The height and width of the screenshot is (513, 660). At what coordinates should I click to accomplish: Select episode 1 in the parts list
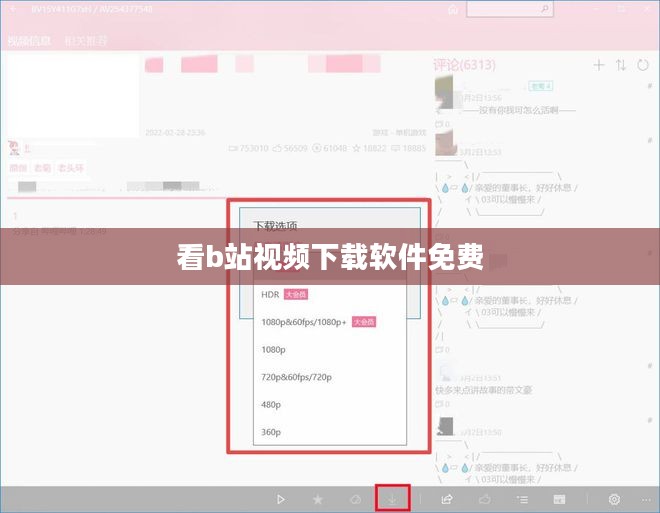15,216
